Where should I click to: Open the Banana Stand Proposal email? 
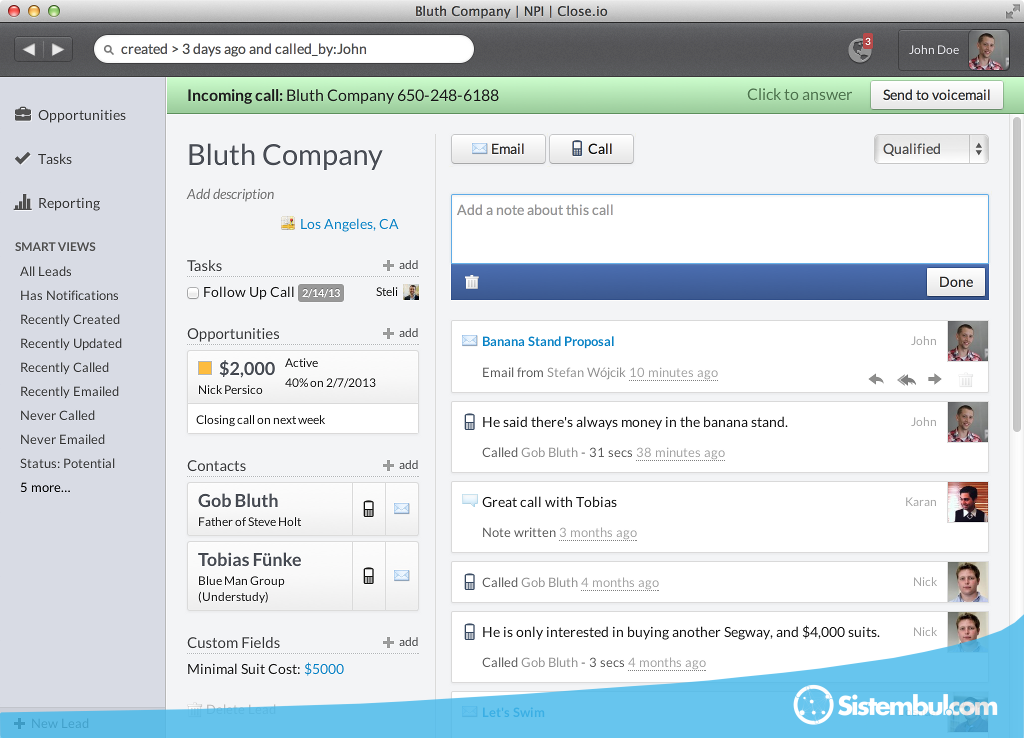point(548,341)
